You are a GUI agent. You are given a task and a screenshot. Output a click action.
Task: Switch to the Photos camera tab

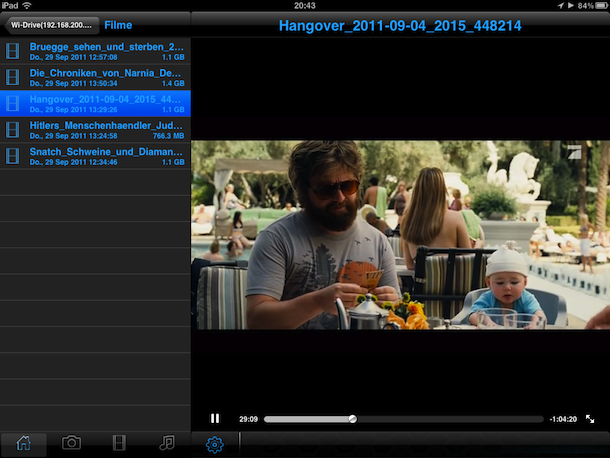(71, 443)
